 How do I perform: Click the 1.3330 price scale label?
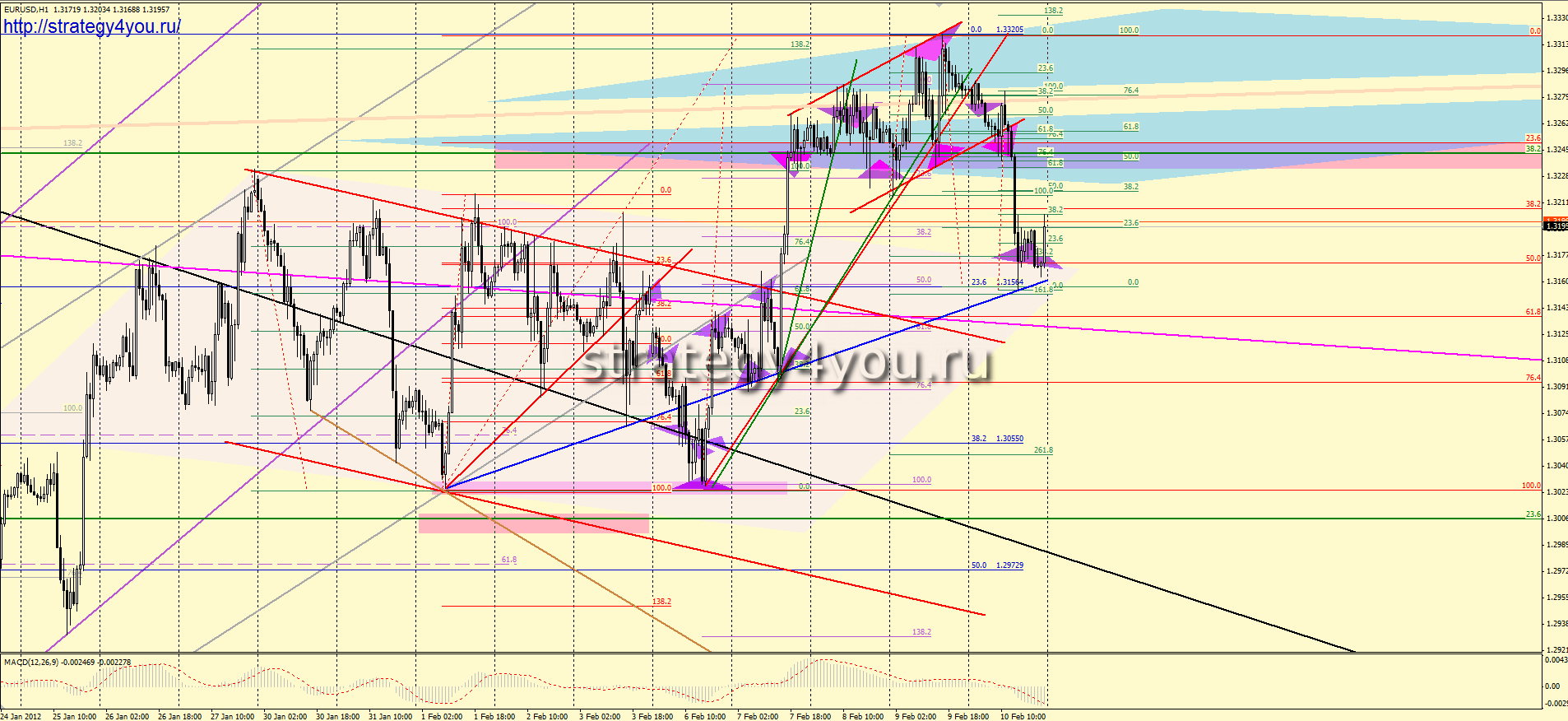point(1555,18)
